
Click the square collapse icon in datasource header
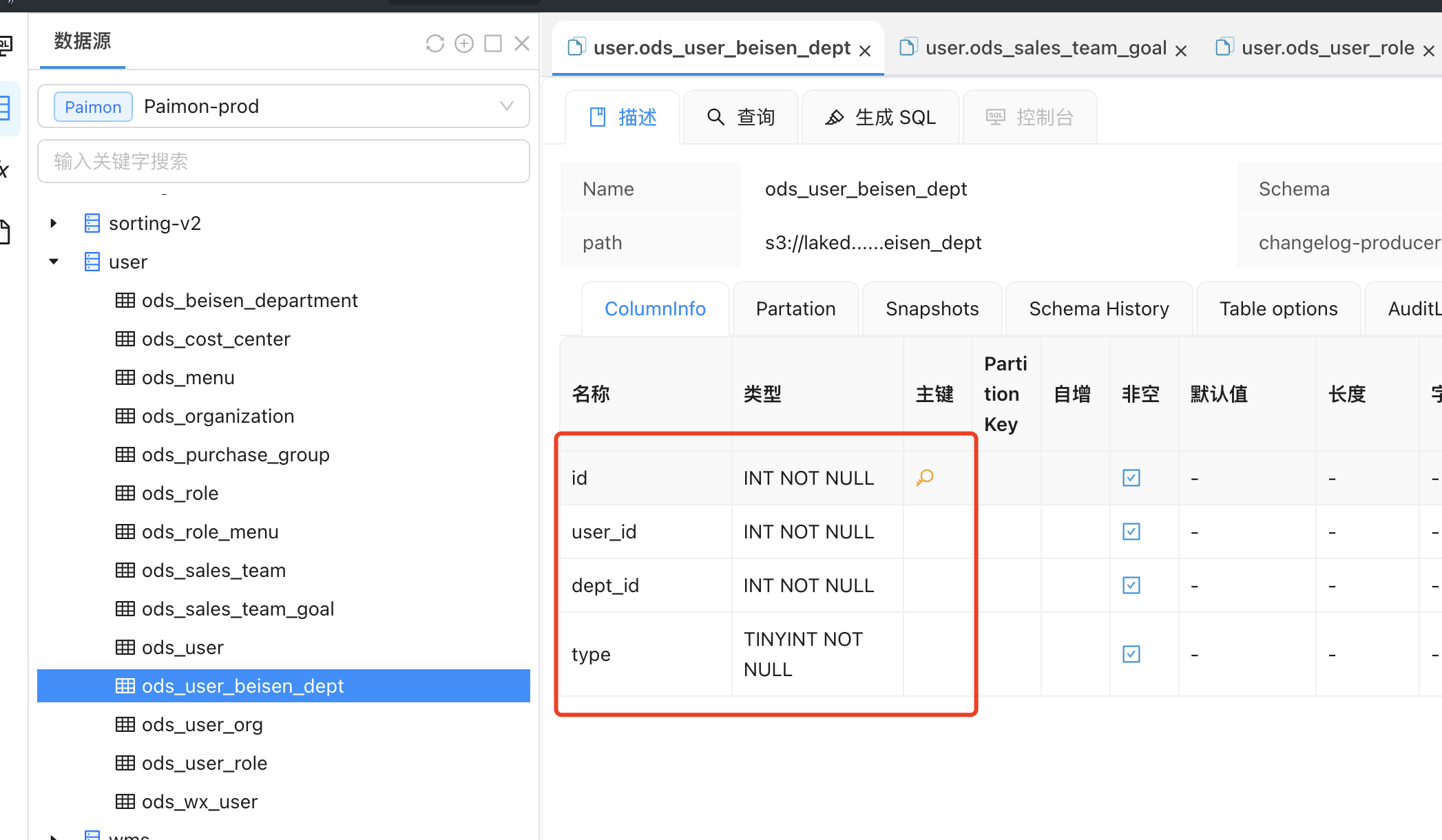[493, 44]
